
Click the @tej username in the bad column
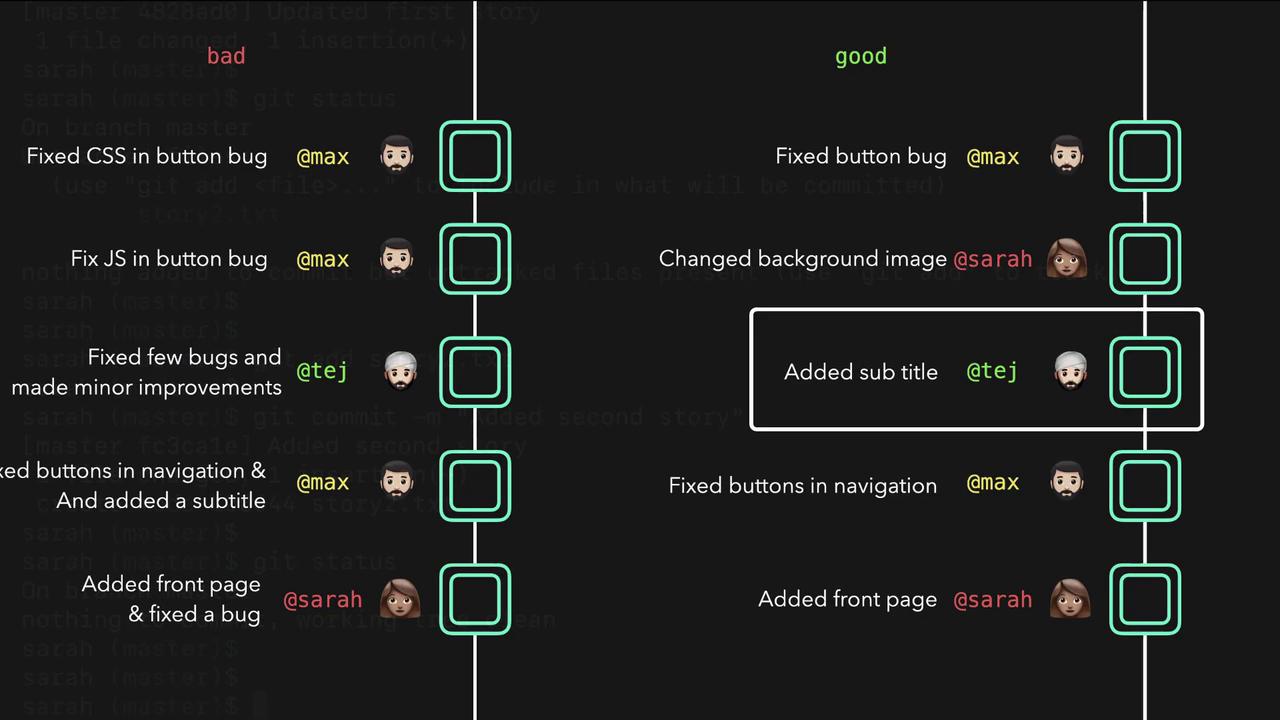coord(322,371)
